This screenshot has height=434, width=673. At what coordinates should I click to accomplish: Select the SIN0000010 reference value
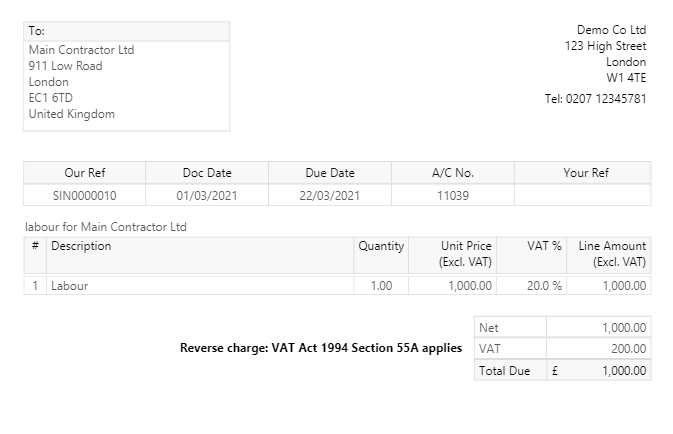(x=84, y=195)
